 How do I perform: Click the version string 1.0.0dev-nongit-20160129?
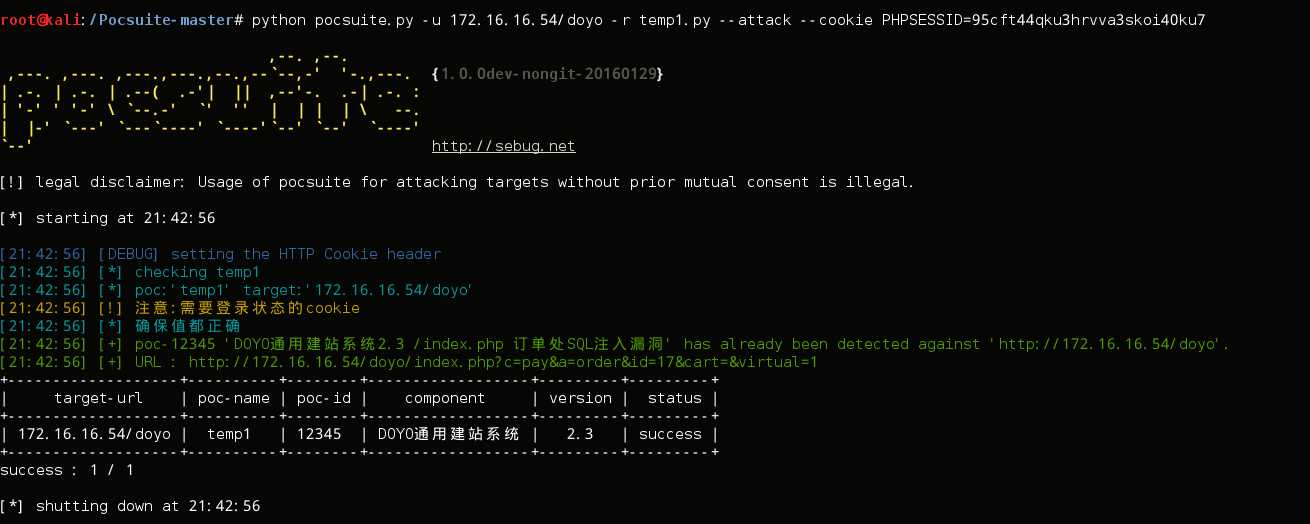coord(548,74)
